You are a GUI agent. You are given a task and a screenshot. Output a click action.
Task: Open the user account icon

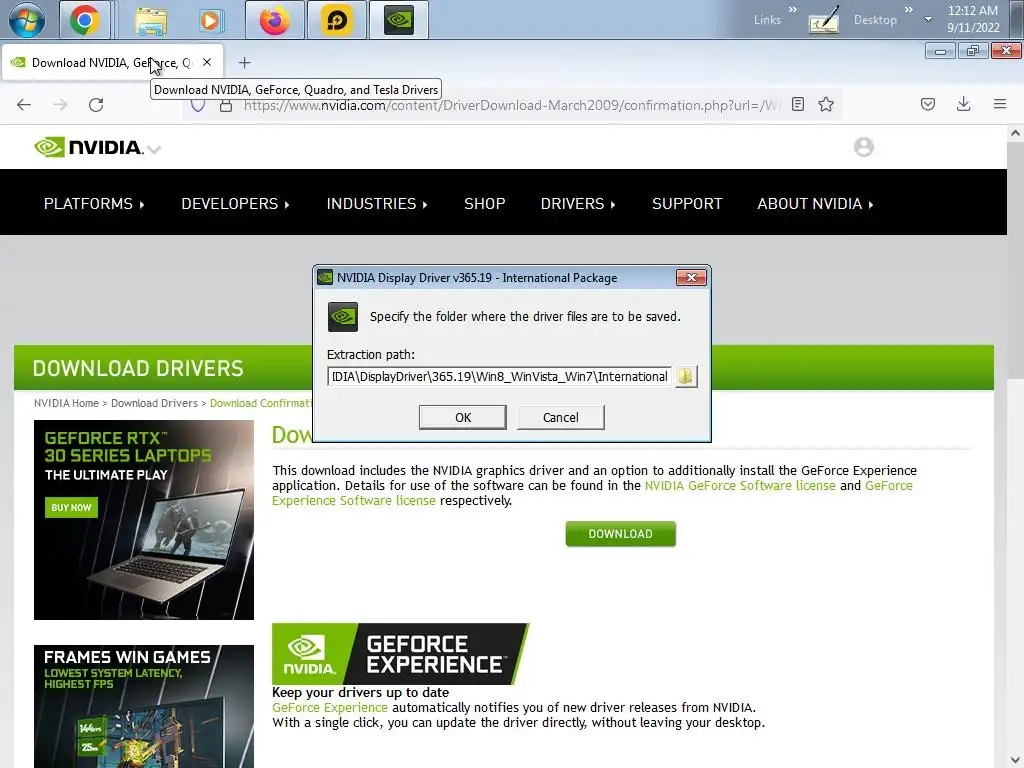pos(864,147)
